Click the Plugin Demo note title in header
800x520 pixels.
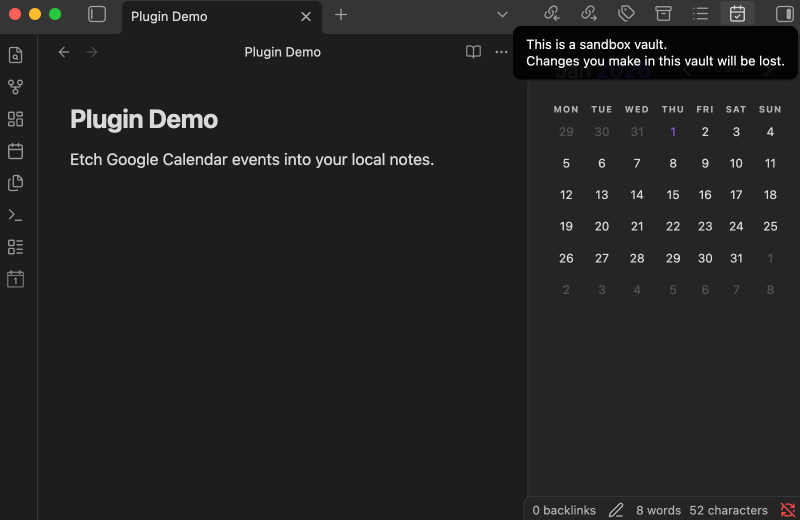283,52
